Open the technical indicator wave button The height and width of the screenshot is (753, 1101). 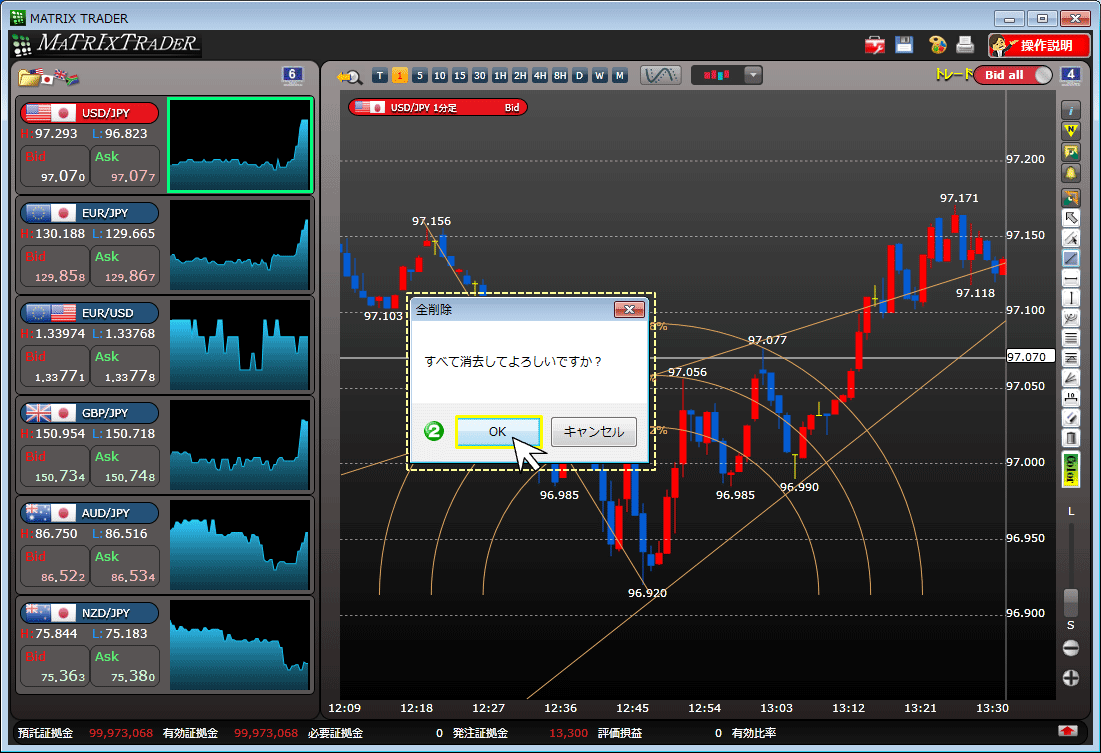(x=661, y=75)
